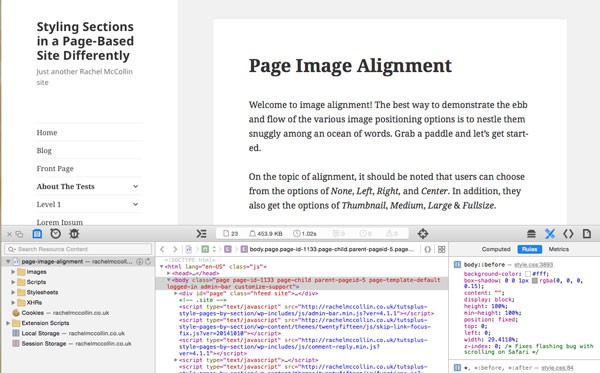
Task: Select the Local Storage item
Action: [x=69, y=334]
